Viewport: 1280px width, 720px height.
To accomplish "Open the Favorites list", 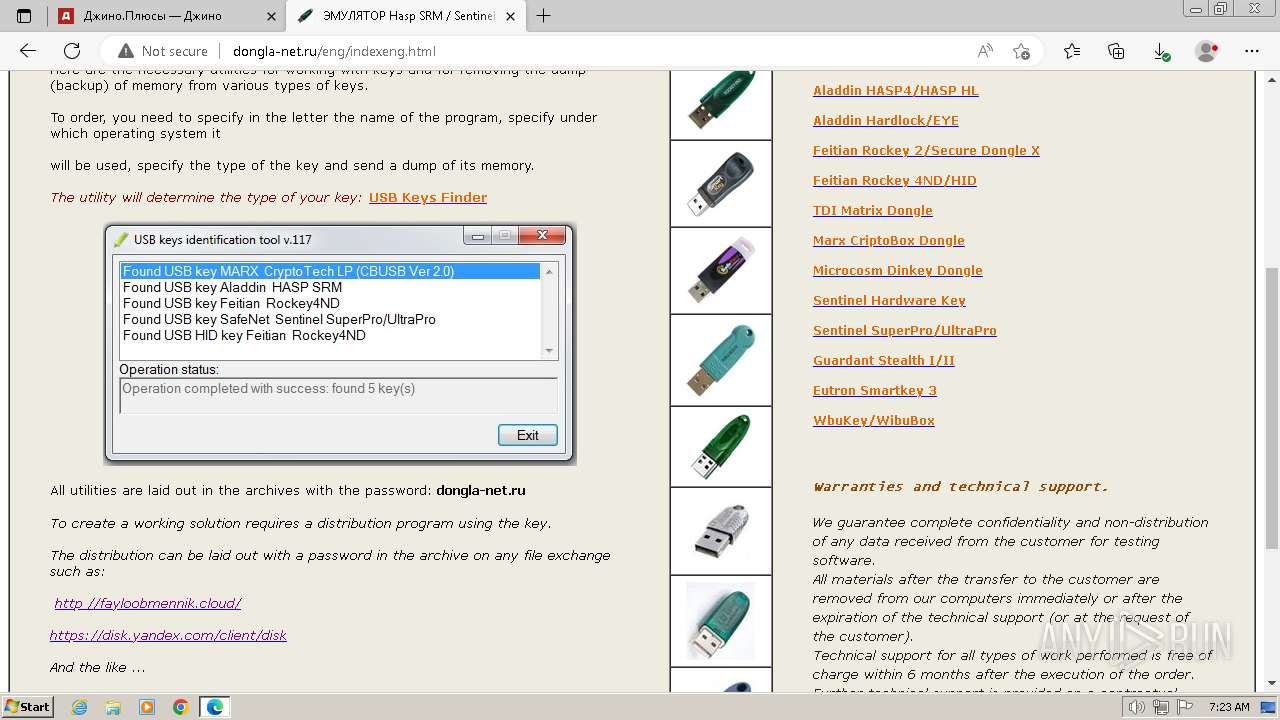I will tap(1072, 51).
